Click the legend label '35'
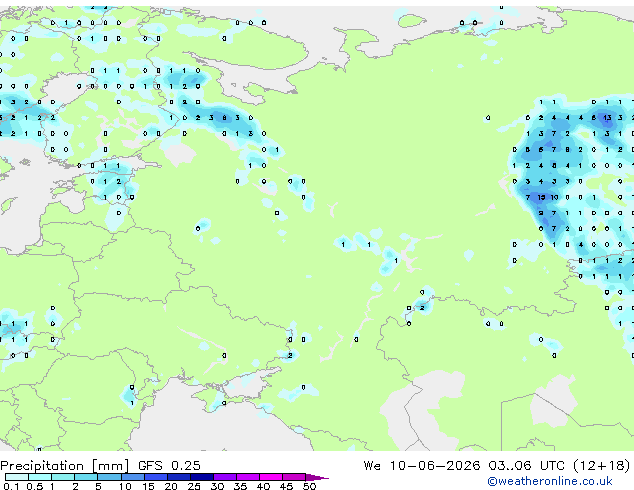Image resolution: width=634 pixels, height=490 pixels. point(240,486)
